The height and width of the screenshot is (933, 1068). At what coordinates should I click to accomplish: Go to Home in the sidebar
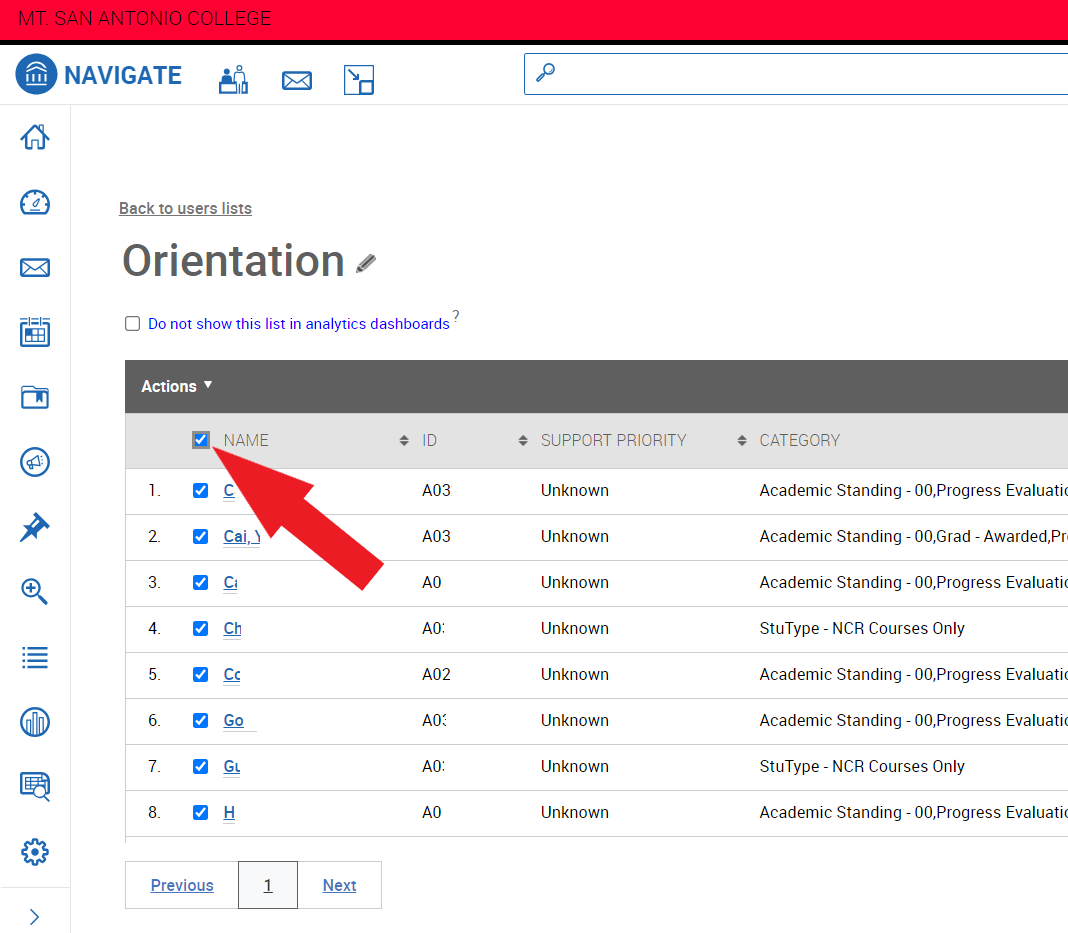pyautogui.click(x=35, y=137)
